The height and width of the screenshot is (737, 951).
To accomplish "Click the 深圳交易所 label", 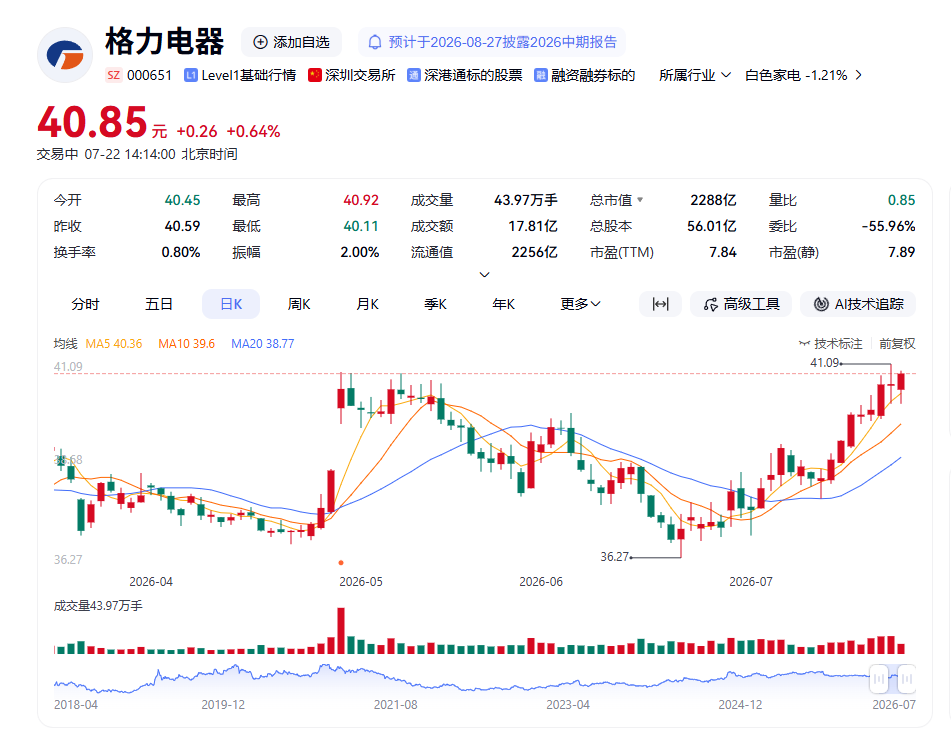I will pyautogui.click(x=360, y=75).
